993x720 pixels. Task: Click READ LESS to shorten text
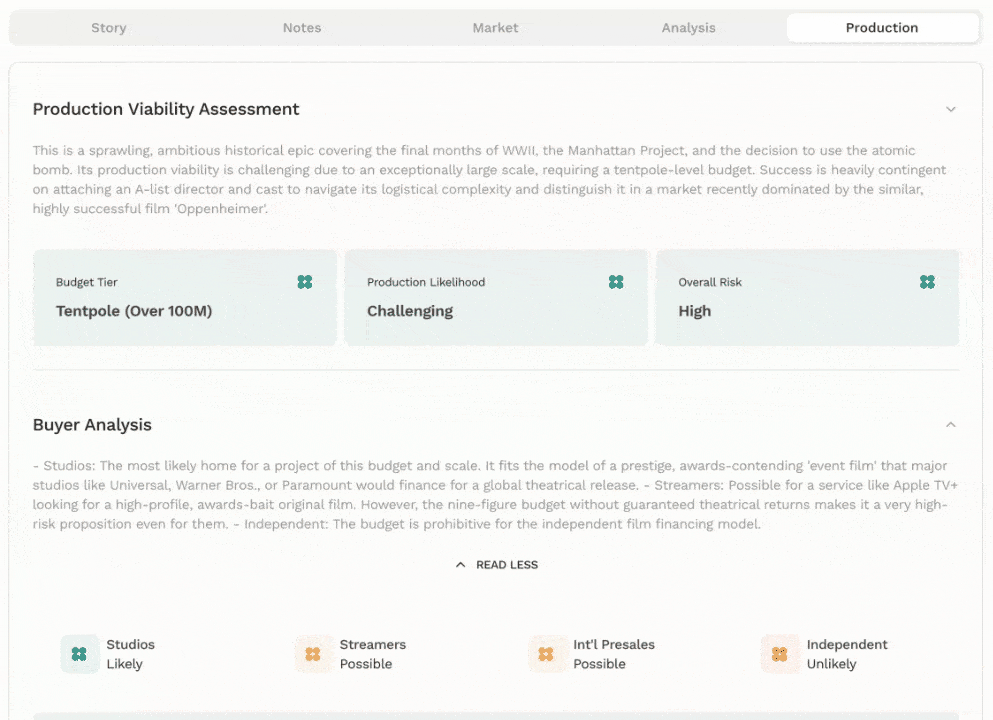pos(506,565)
